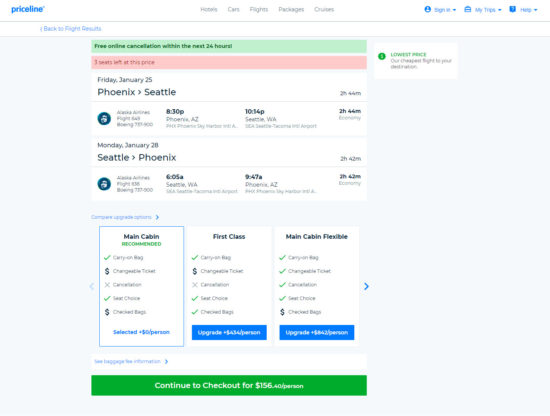Viewport: 550px width, 416px height.
Task: Click the Help question mark icon
Action: (x=512, y=9)
